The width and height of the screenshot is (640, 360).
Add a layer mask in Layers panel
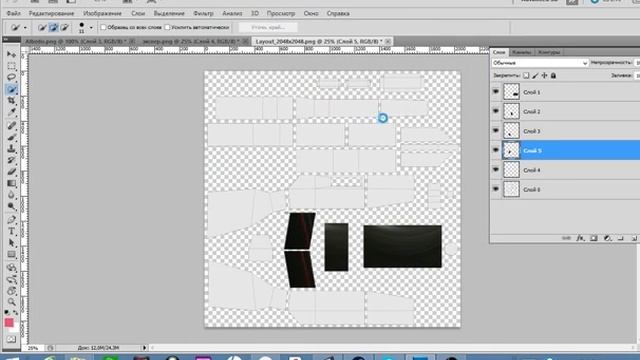(x=594, y=238)
